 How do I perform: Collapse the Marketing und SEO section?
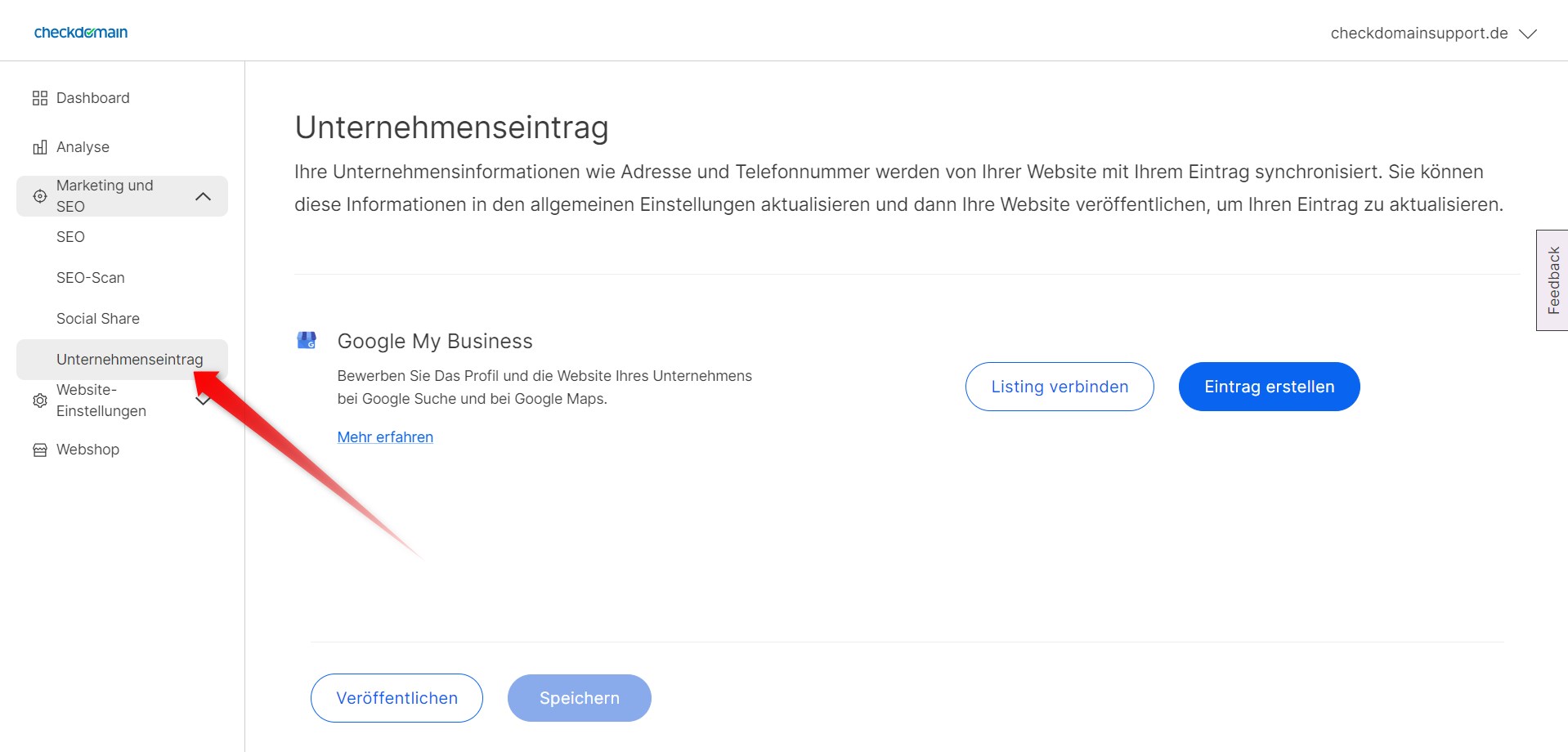tap(204, 196)
